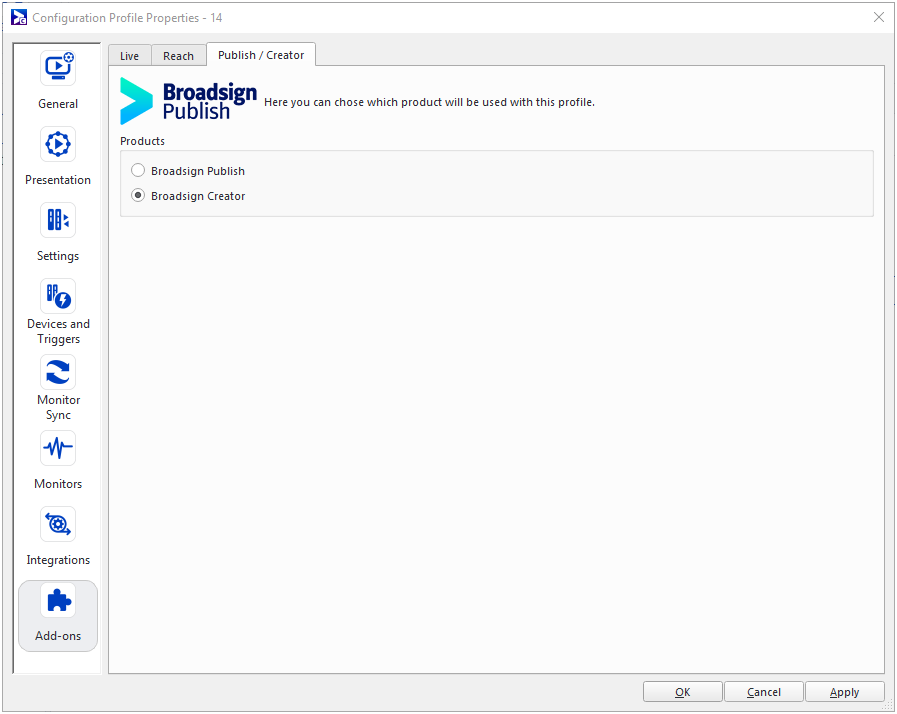Click the Cancel button
The image size is (897, 714).
(x=764, y=692)
